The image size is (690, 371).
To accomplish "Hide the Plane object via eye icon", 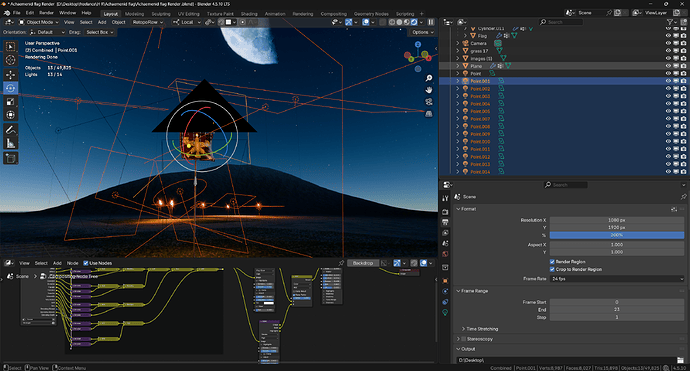I will tap(668, 66).
